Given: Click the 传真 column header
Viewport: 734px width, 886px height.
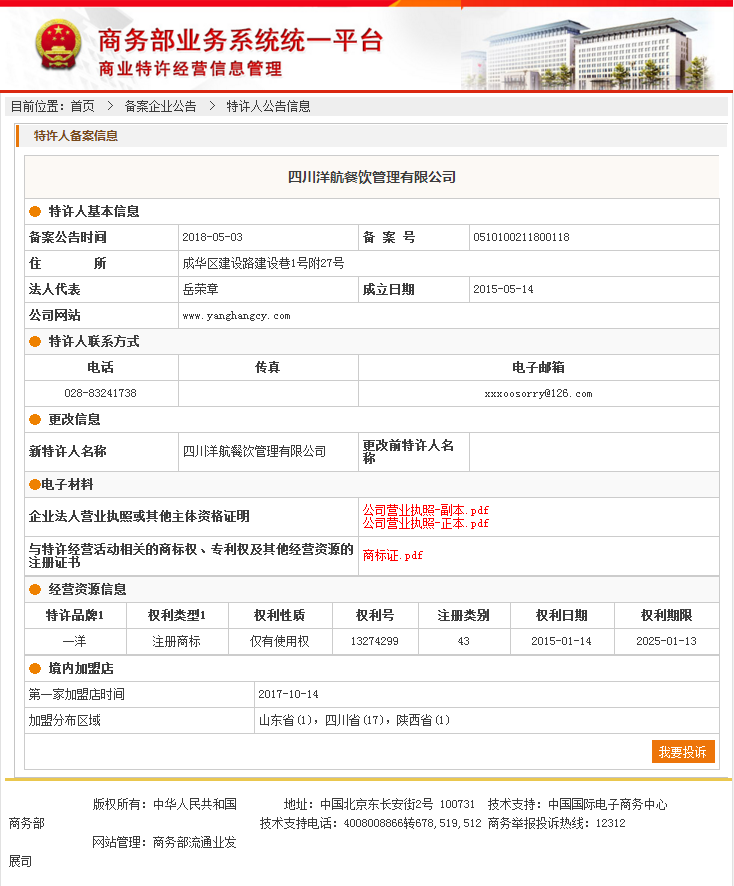Looking at the screenshot, I should tap(268, 367).
